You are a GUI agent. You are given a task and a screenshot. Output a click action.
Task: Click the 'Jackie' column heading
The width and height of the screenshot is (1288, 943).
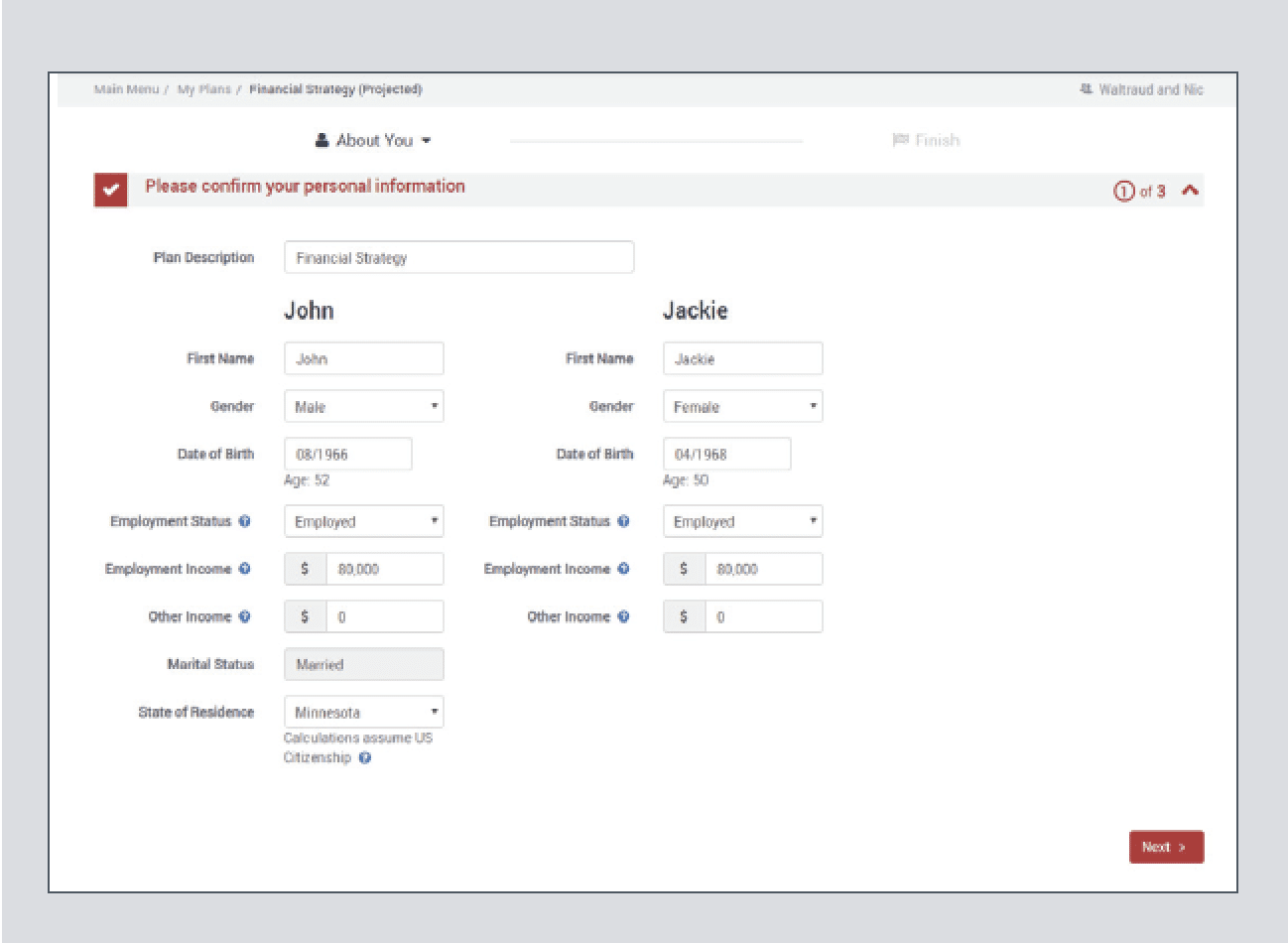coord(696,311)
